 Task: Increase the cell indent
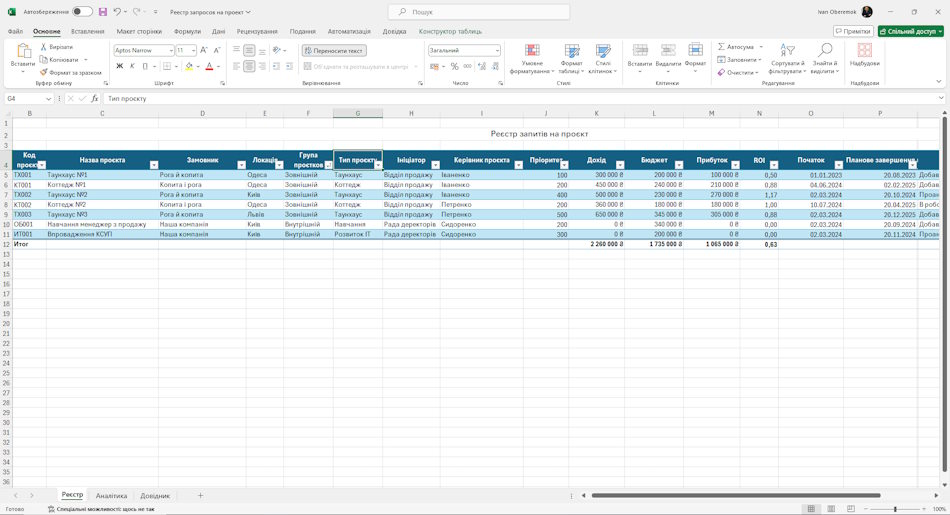(289, 66)
